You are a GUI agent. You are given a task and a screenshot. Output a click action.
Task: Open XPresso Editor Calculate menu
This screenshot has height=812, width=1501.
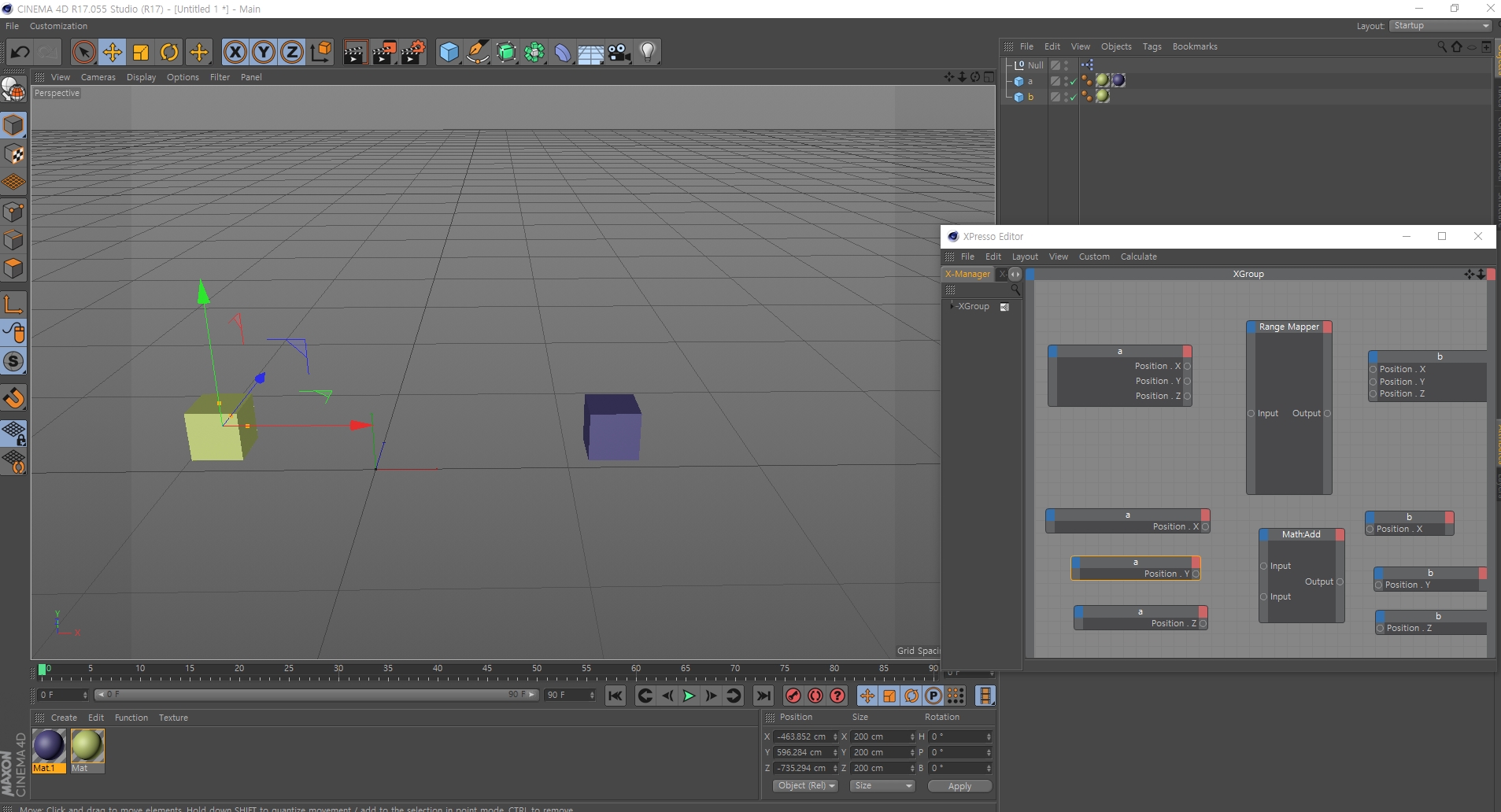[x=1139, y=257]
